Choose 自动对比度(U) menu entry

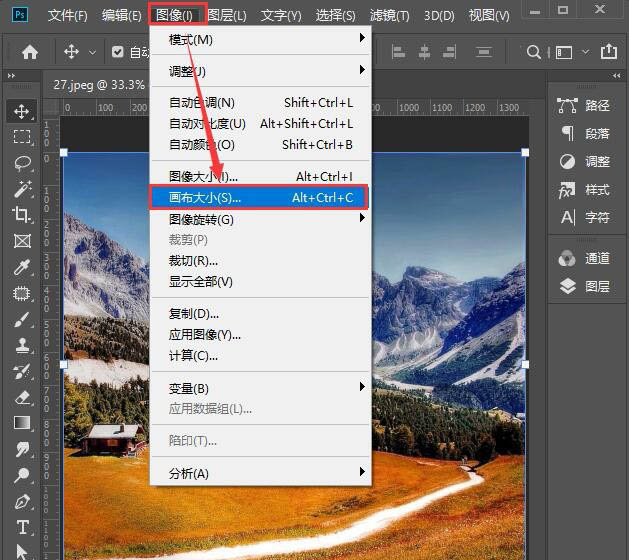(260, 123)
